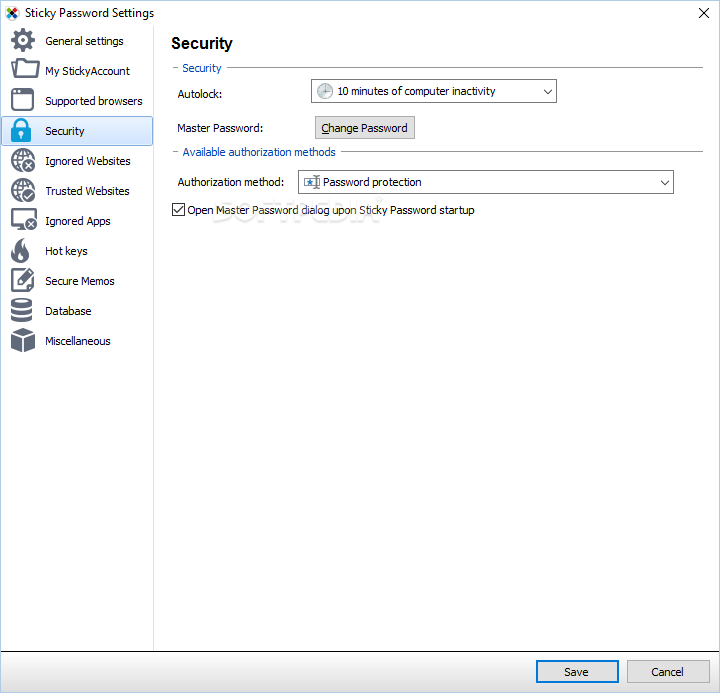Click the 'Password protection' value text
The image size is (720, 693).
click(x=372, y=182)
